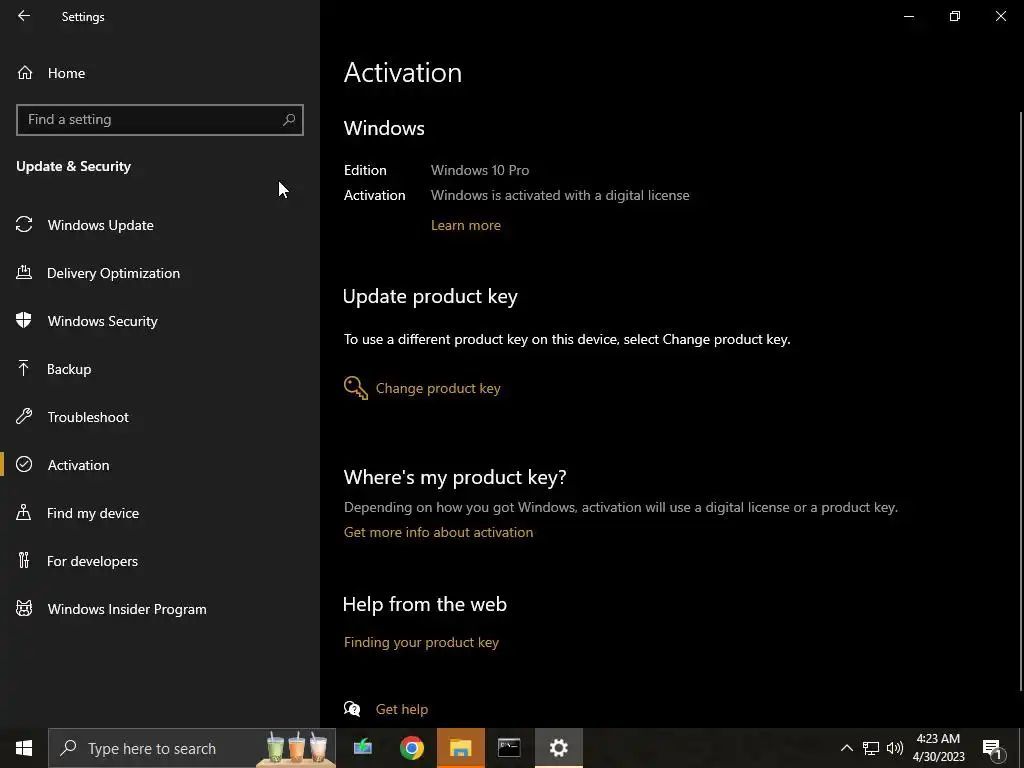Go to Delivery Optimization page
This screenshot has height=768, width=1024.
(113, 273)
